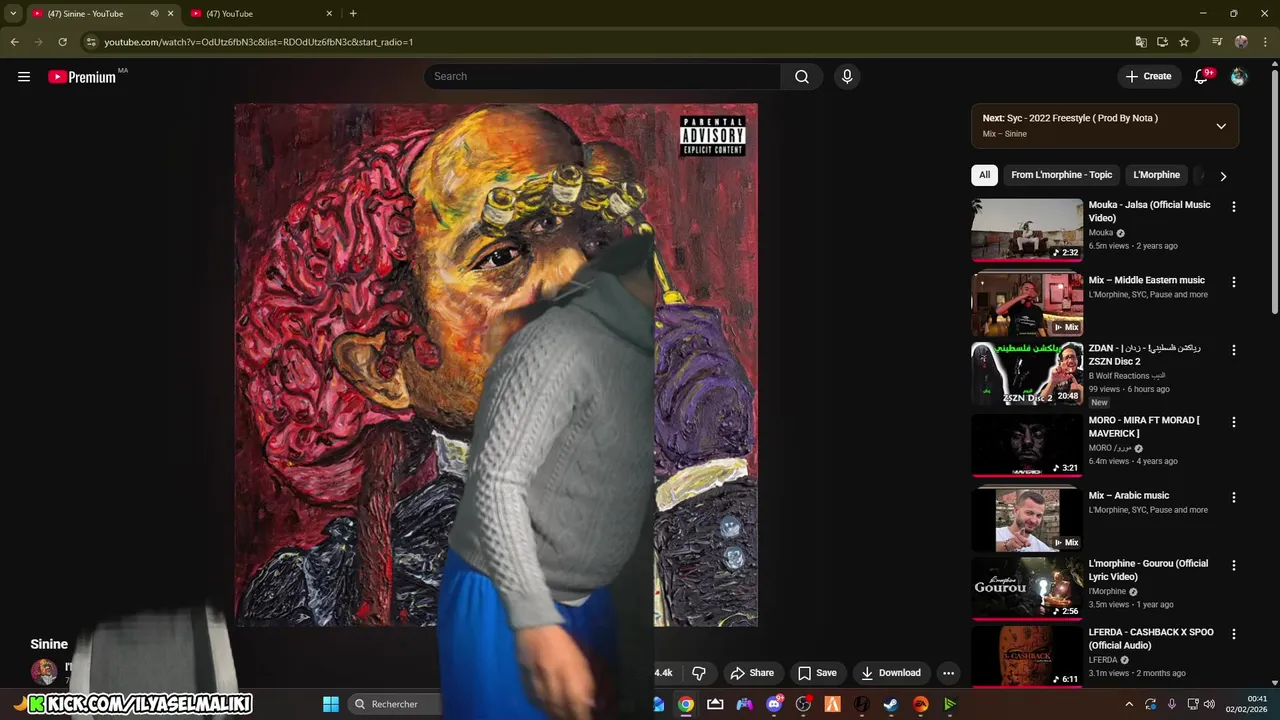This screenshot has width=1280, height=720.
Task: Select the 'L'Morphine' filter chip
Action: click(1156, 175)
